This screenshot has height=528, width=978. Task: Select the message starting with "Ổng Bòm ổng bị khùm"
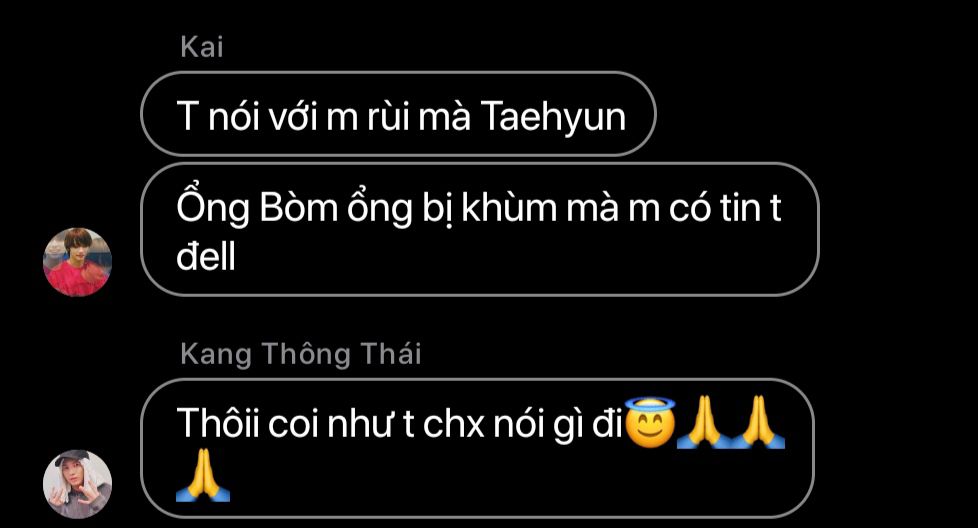pyautogui.click(x=480, y=229)
